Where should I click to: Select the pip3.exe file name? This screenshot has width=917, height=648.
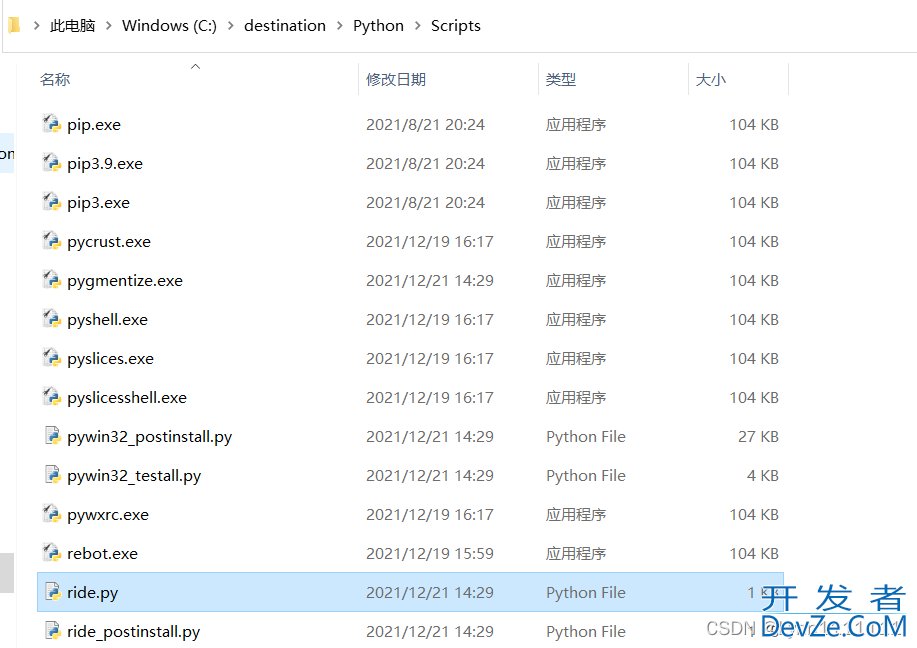coord(98,203)
